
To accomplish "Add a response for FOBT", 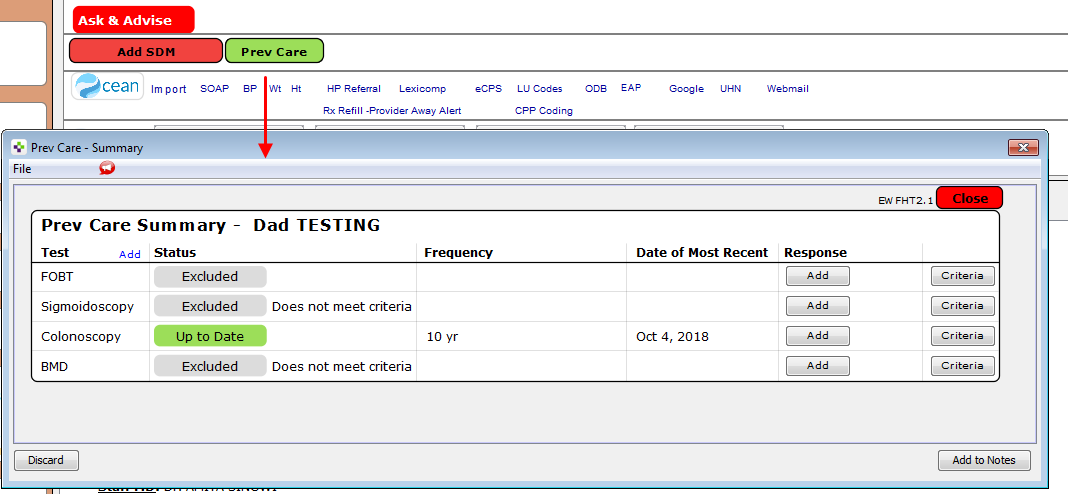I will (817, 276).
